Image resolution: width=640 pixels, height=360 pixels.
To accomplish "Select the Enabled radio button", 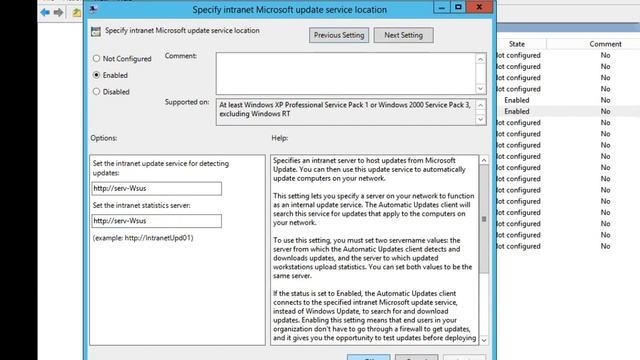I will [96, 75].
